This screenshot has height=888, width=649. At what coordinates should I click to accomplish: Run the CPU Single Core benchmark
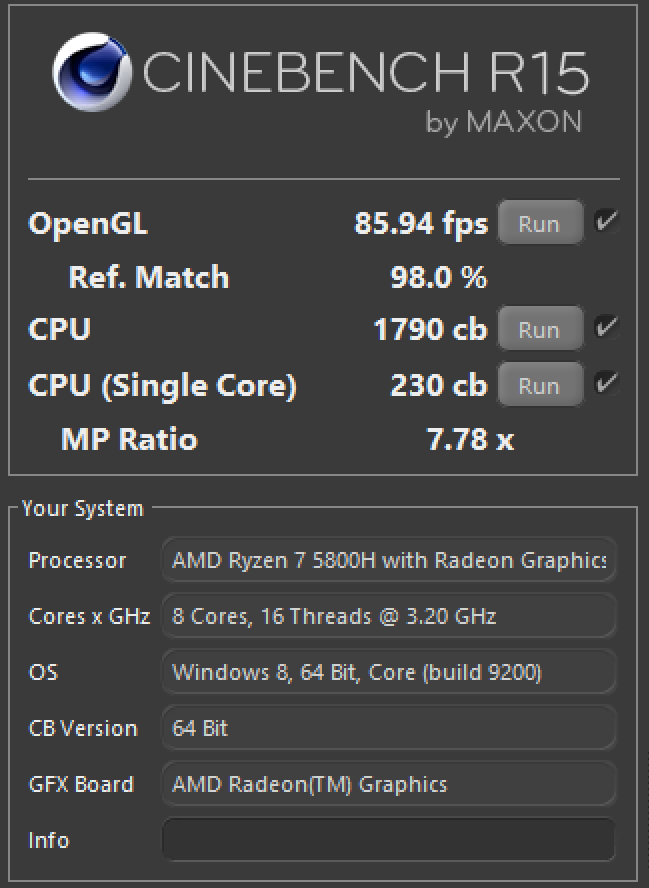(539, 386)
